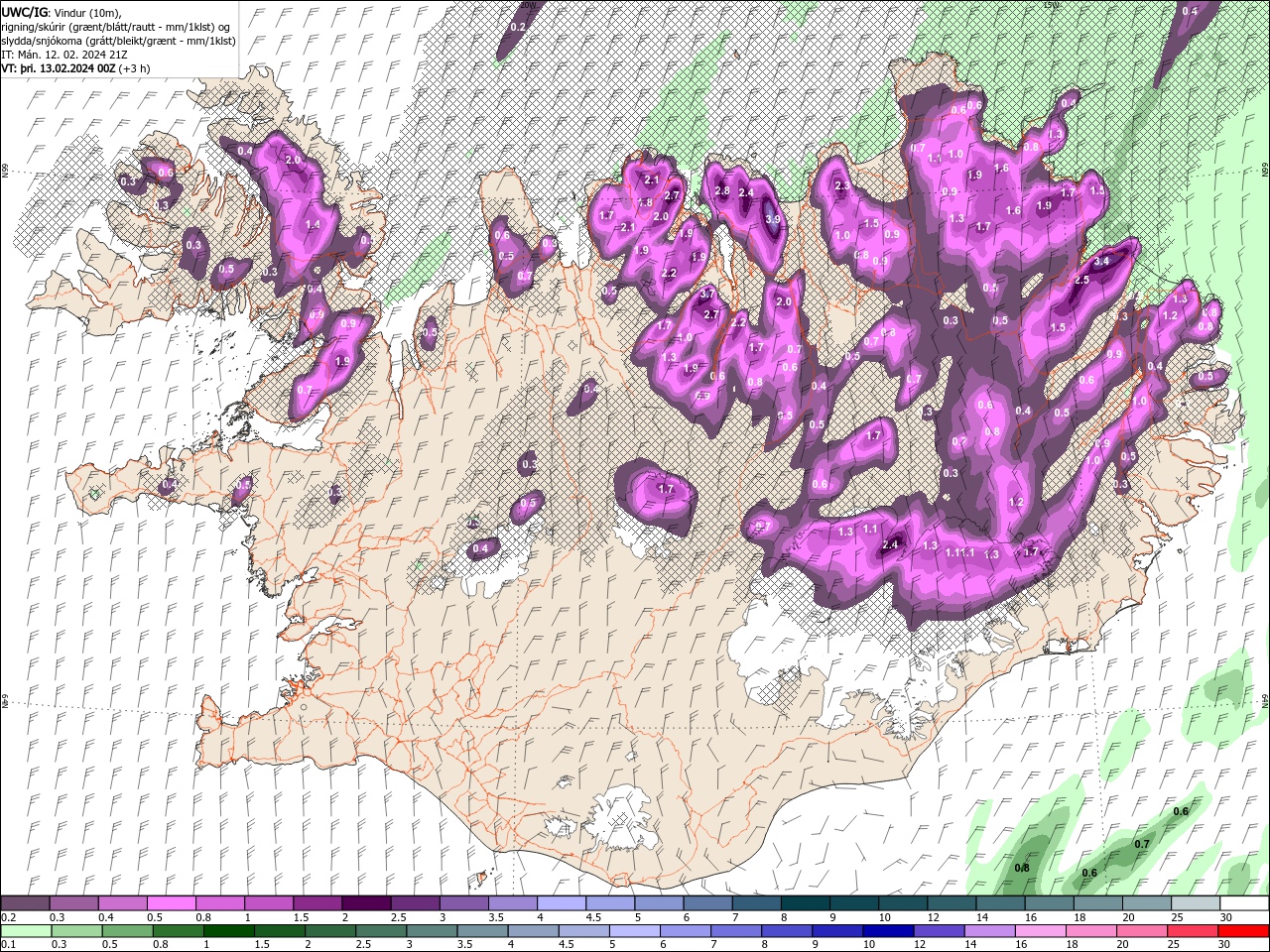Select the darkest green 1 swatch in the rain scale
Viewport: 1270px width, 952px height.
pos(228,930)
